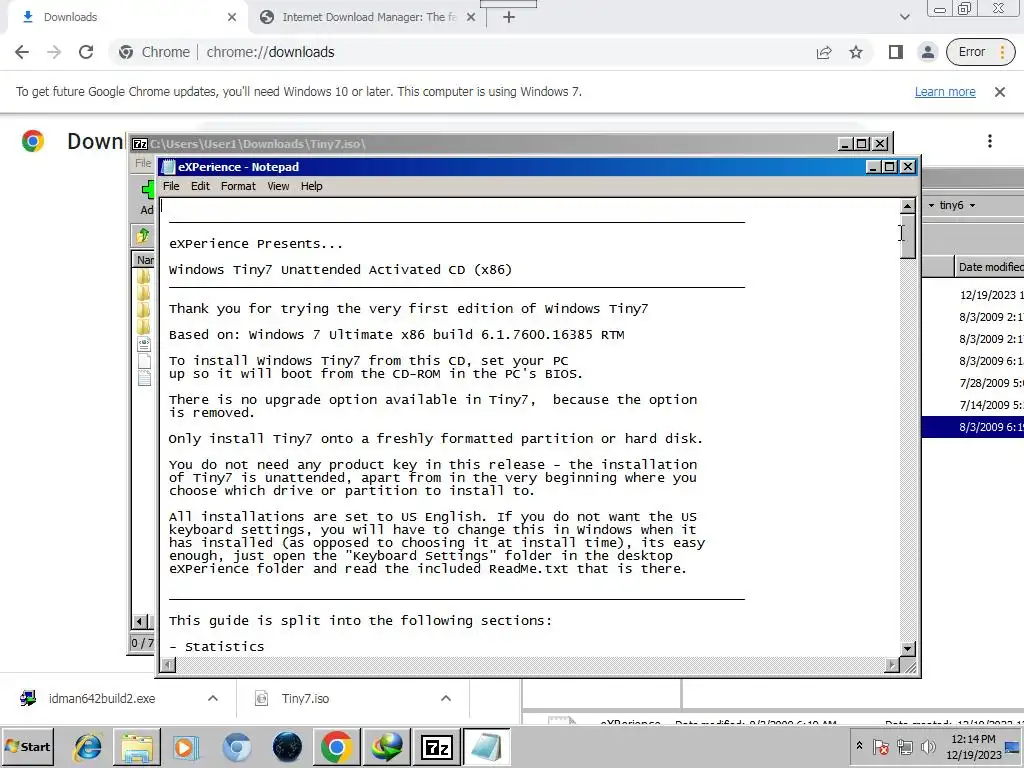The width and height of the screenshot is (1024, 768).
Task: Dismiss the Windows 7 update infobar
Action: (x=999, y=92)
